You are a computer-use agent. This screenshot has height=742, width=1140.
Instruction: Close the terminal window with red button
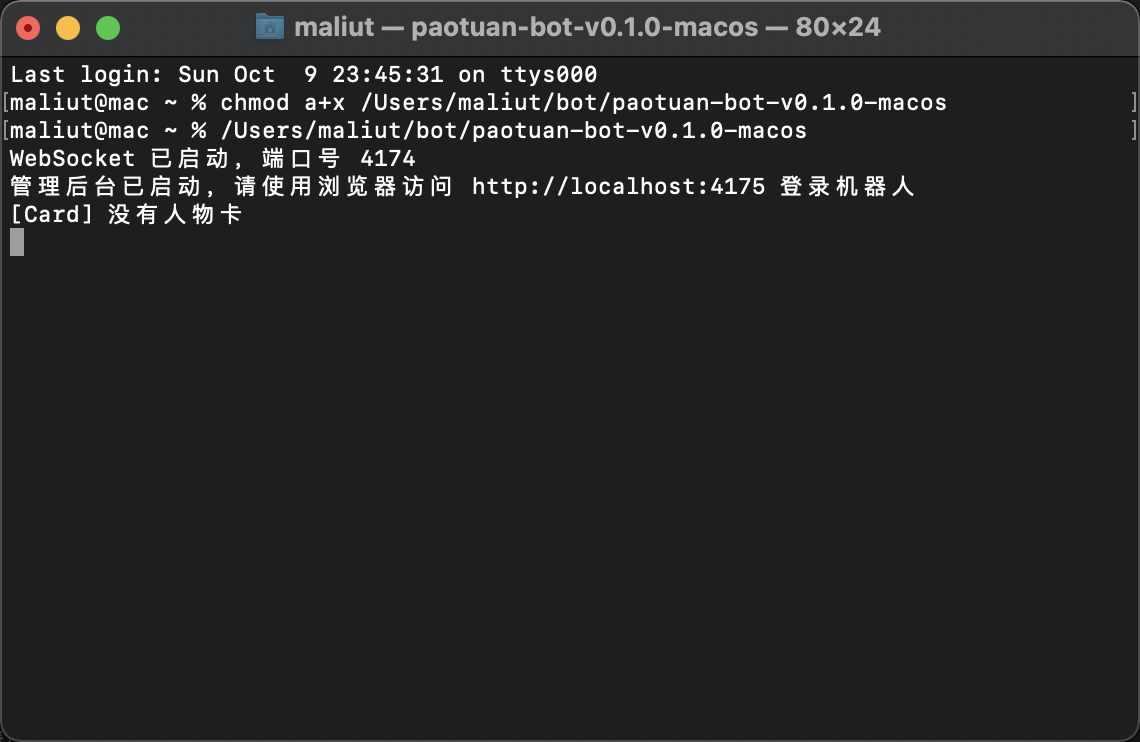(x=28, y=28)
